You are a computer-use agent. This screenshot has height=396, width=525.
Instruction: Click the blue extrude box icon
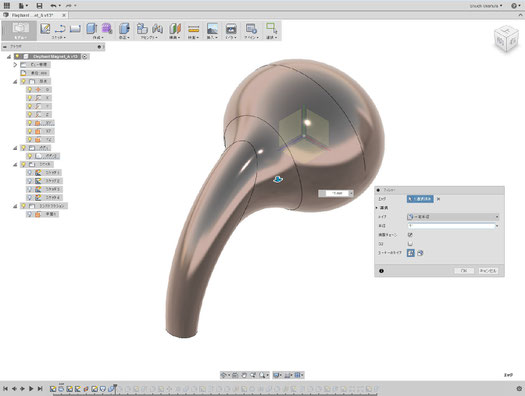pyautogui.click(x=91, y=28)
